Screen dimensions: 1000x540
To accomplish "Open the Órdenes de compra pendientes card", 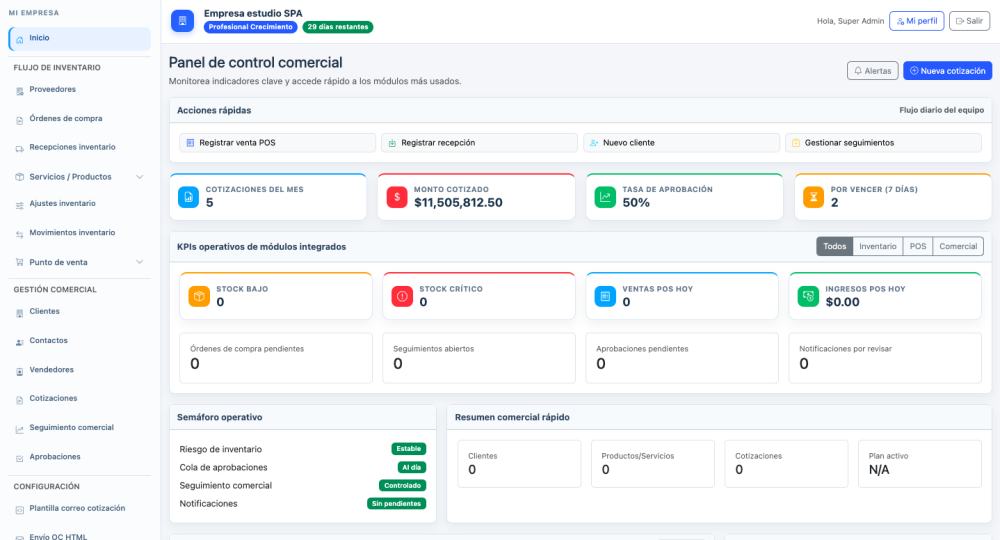I will tap(275, 357).
